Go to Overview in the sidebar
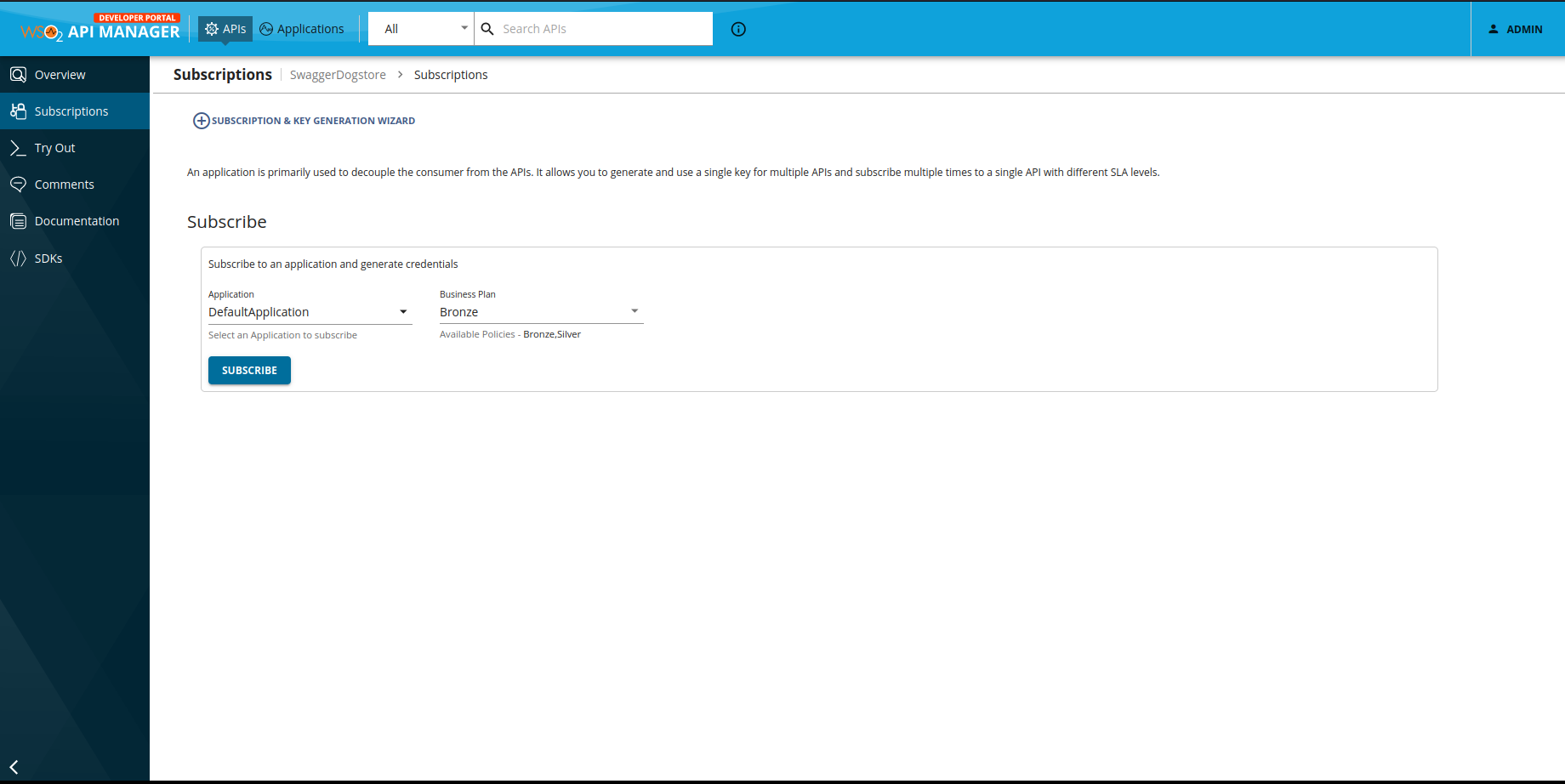The width and height of the screenshot is (1565, 784). pyautogui.click(x=75, y=75)
